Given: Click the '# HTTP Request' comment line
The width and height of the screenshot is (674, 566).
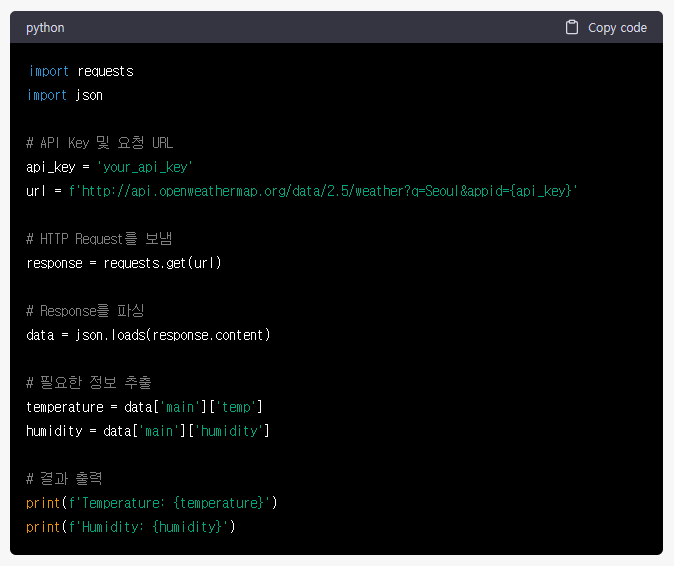Looking at the screenshot, I should click(99, 239).
